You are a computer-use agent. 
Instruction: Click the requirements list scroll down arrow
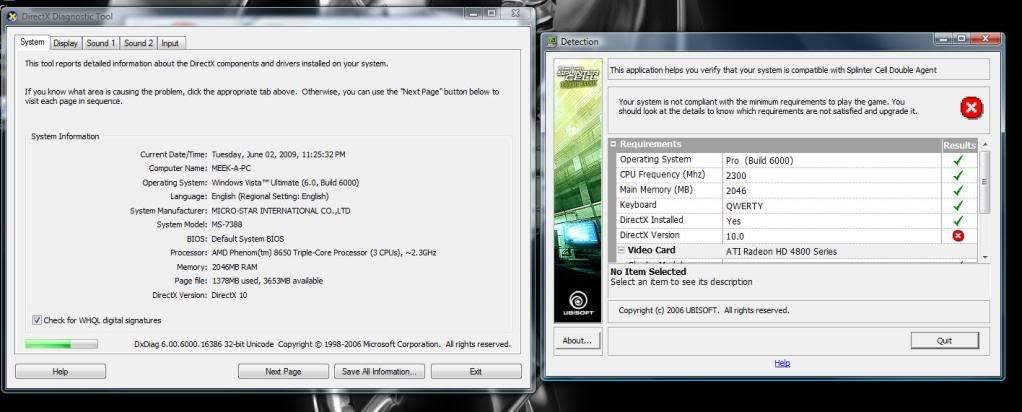point(985,257)
